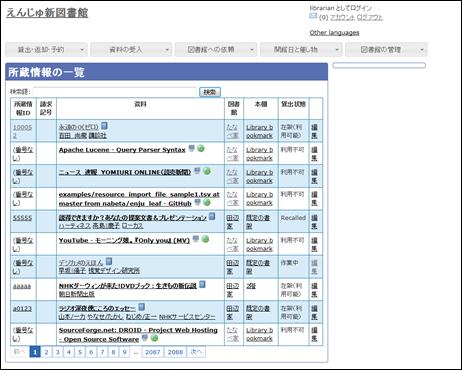The image size is (462, 370).
Task: Open the 貸出・返却・予約 menu
Action: [x=46, y=50]
